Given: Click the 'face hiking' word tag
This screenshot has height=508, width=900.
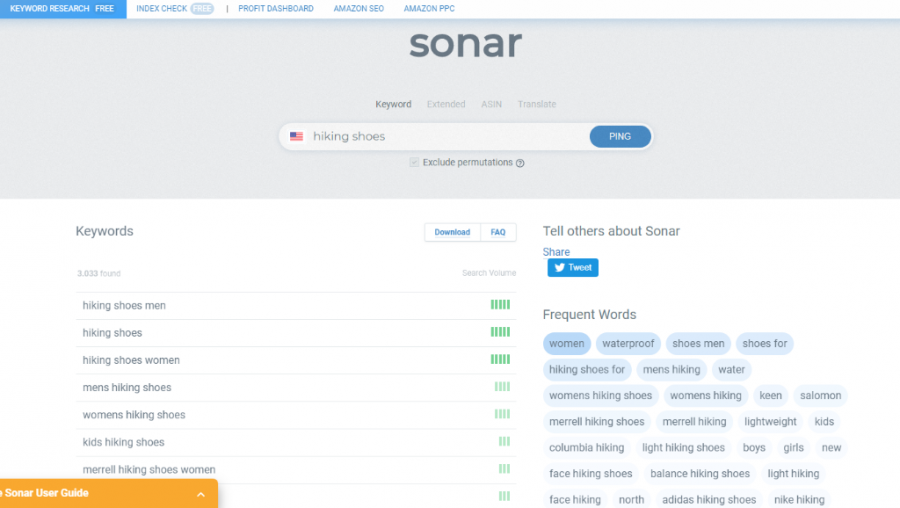Looking at the screenshot, I should click(575, 499).
